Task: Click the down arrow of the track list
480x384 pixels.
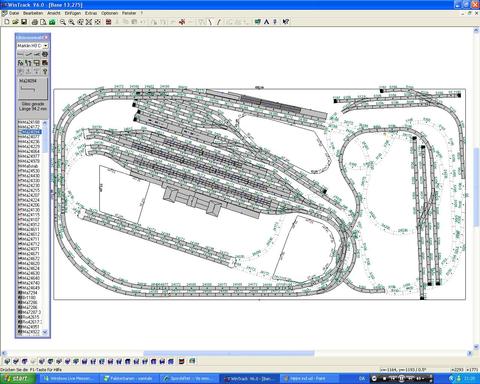Action: coord(45,332)
